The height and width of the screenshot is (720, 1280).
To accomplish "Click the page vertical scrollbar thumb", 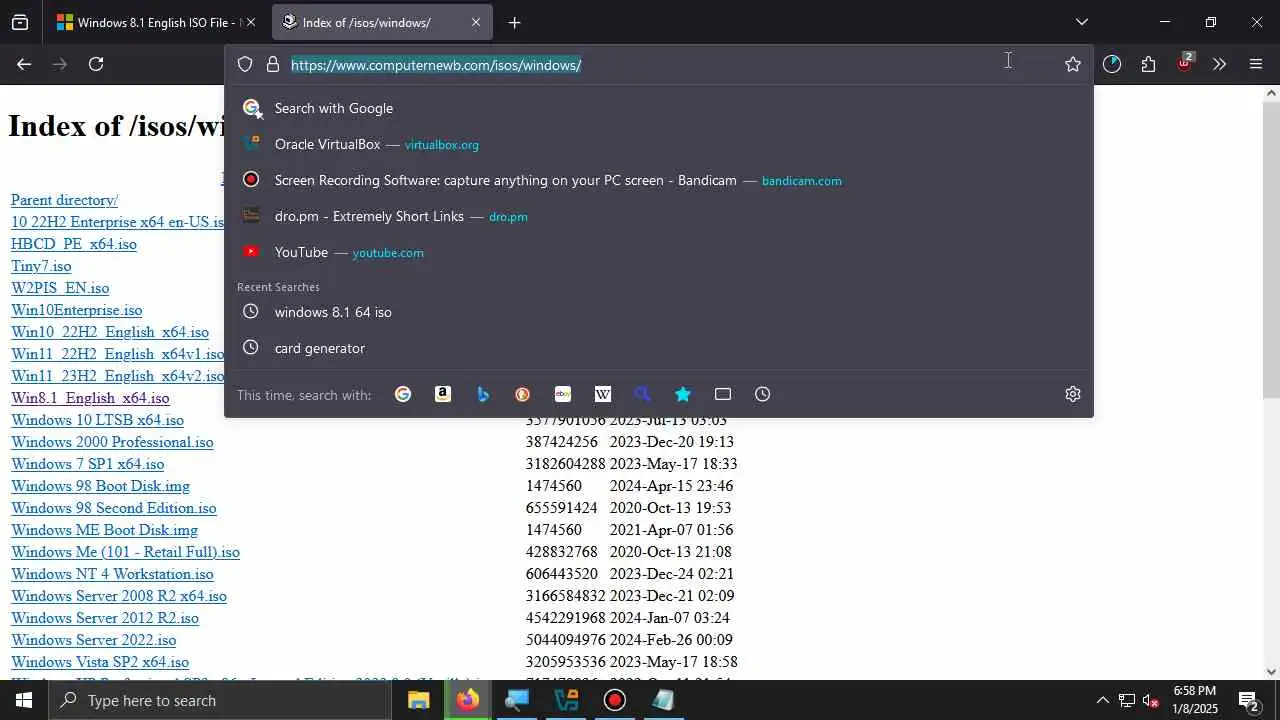I will (x=1271, y=250).
